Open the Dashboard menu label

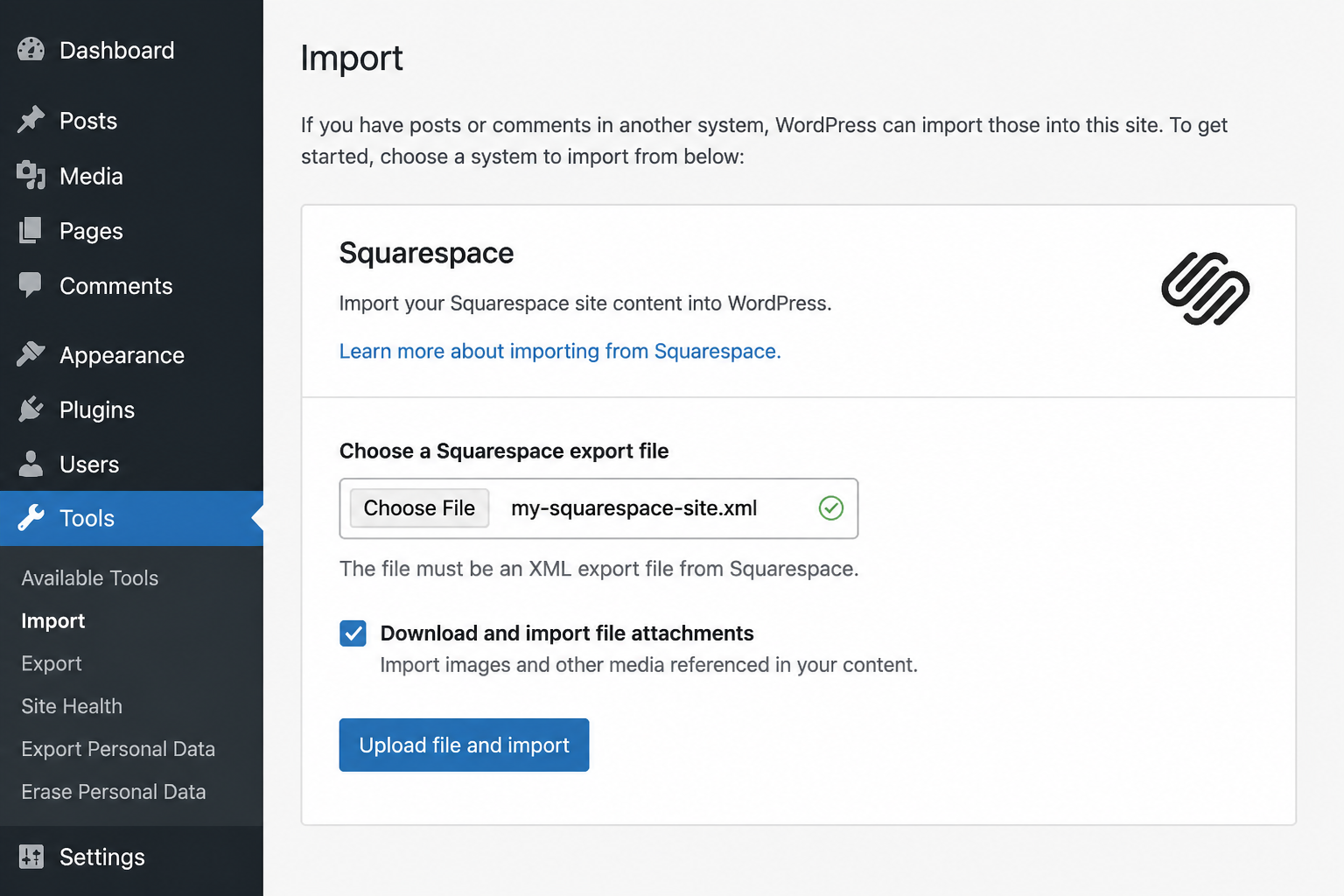pyautogui.click(x=117, y=50)
